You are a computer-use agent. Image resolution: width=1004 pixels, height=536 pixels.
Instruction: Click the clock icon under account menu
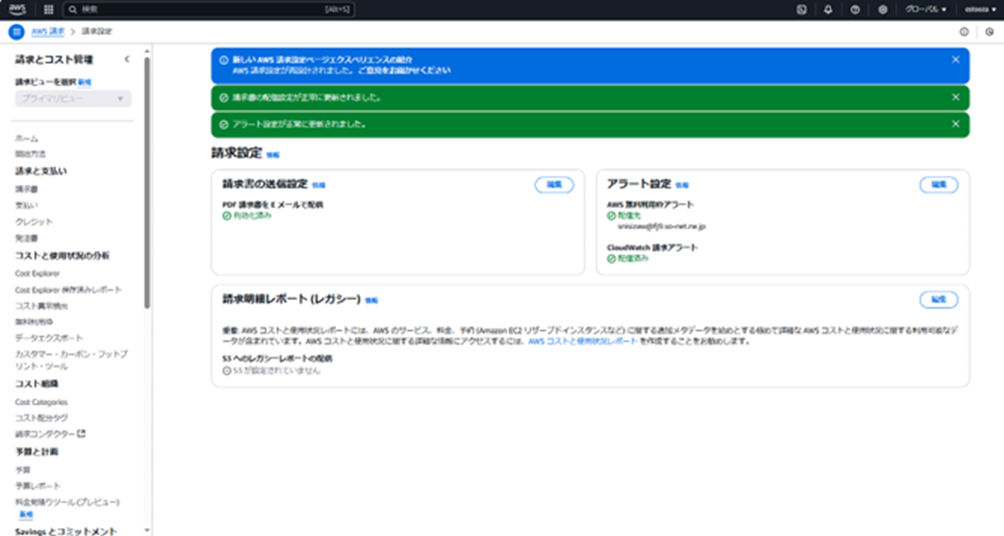[x=989, y=31]
